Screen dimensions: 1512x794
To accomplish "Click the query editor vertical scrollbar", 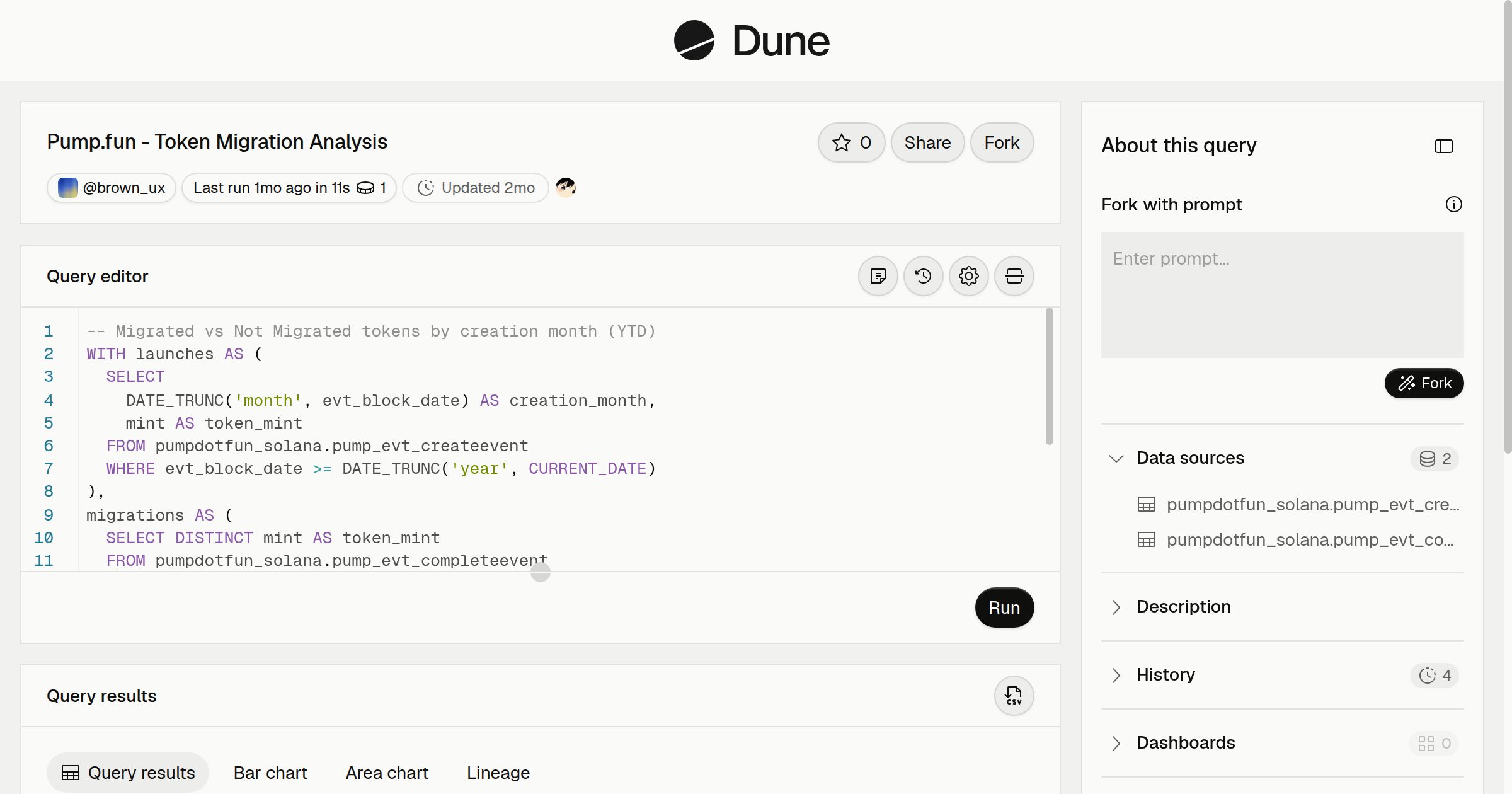I will pos(1049,376).
